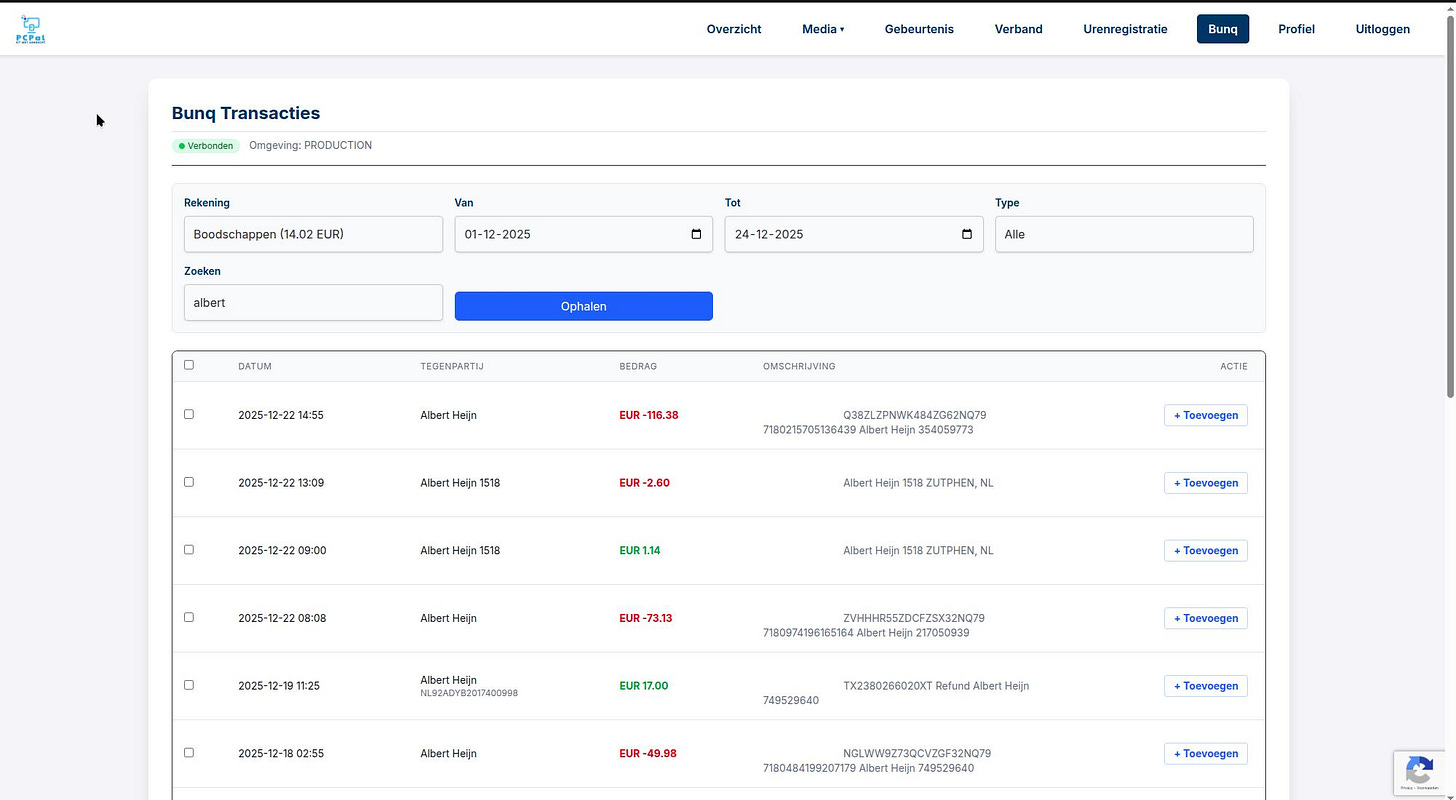Click the Van date field 01-12-2025
The width and height of the screenshot is (1456, 800).
coord(584,234)
